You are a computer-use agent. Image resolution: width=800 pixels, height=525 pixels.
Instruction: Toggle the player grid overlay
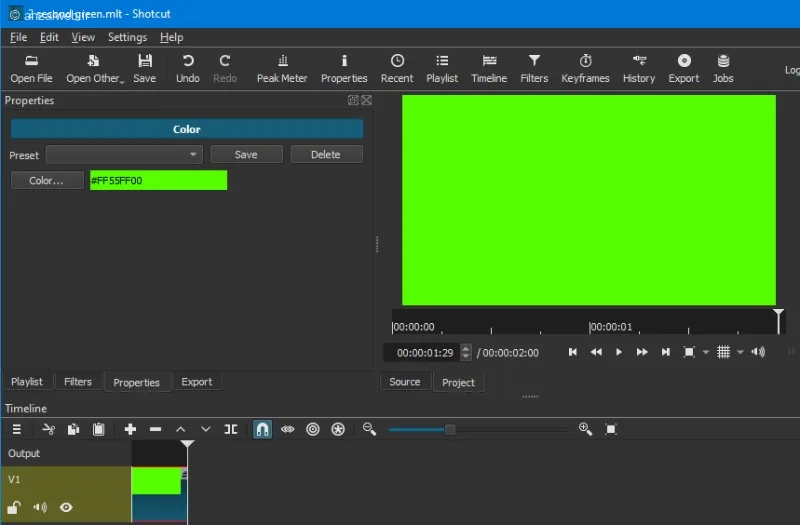(723, 352)
